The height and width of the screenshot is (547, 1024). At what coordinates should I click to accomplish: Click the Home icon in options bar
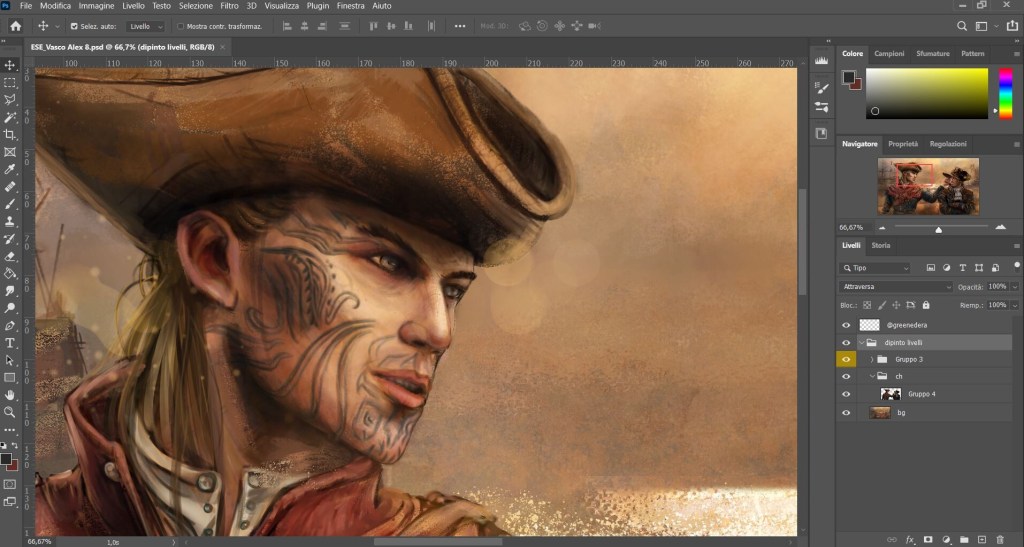[x=15, y=26]
